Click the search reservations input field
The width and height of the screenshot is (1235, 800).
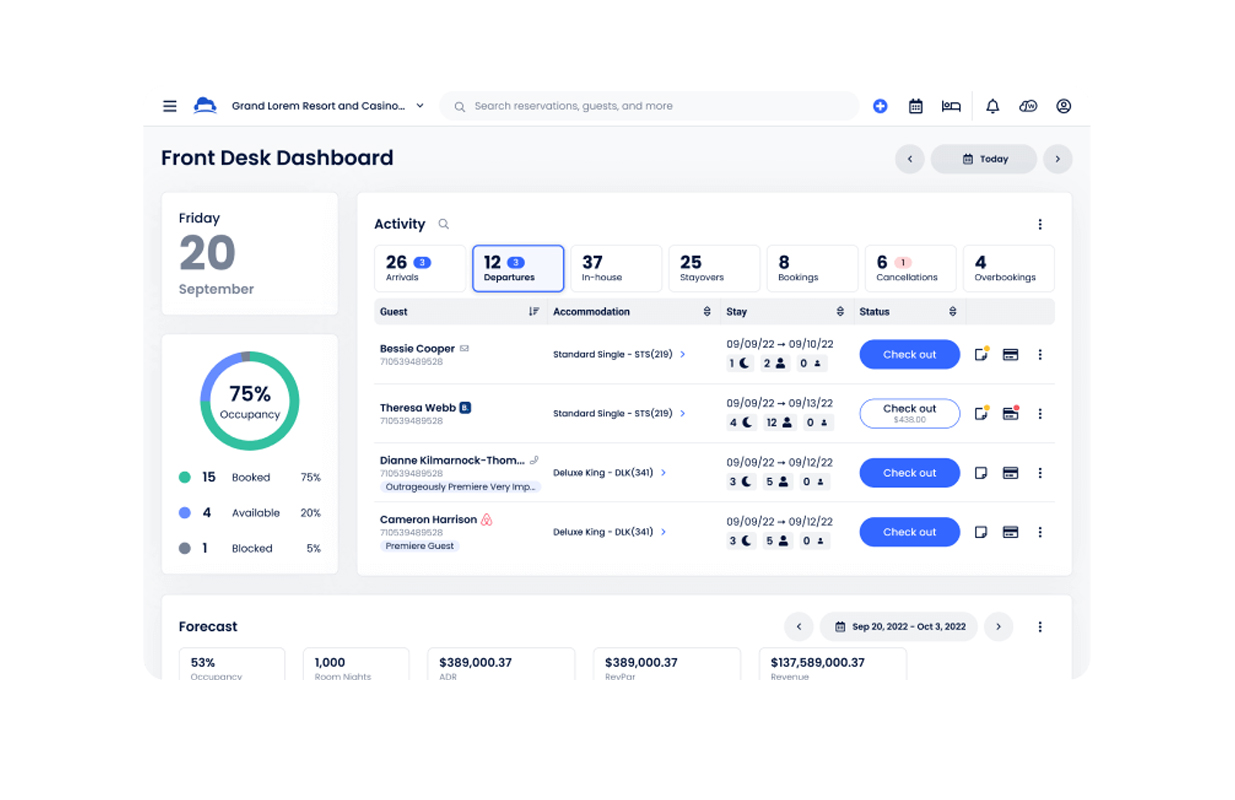coord(650,106)
